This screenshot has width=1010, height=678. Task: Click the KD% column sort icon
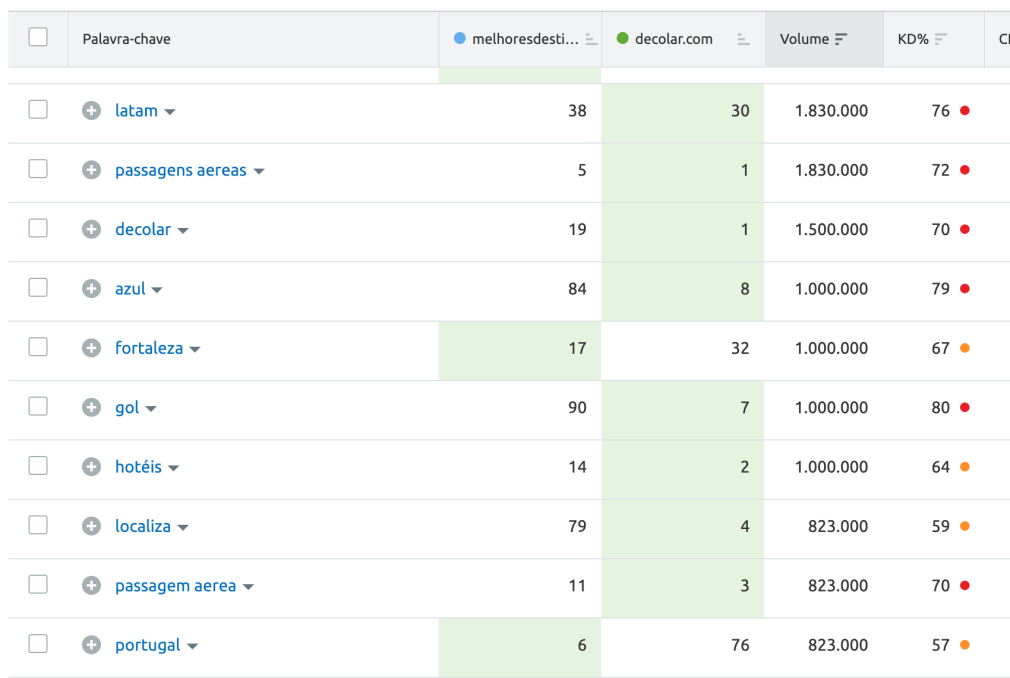coord(941,40)
